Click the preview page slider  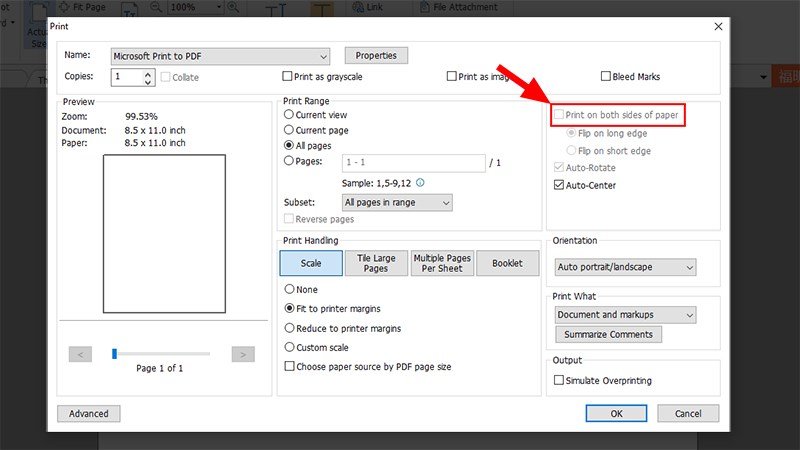(161, 354)
